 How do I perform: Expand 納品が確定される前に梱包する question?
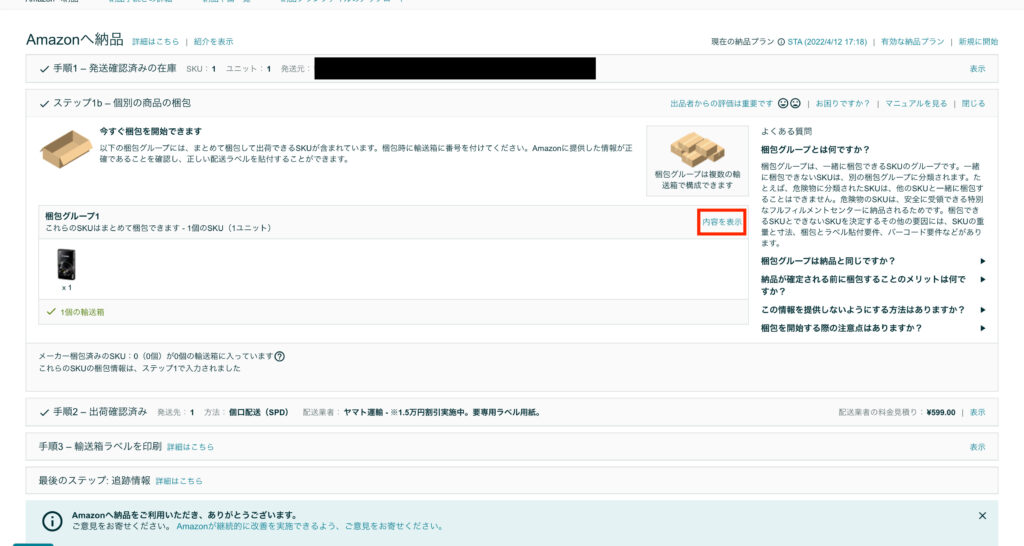(x=873, y=285)
